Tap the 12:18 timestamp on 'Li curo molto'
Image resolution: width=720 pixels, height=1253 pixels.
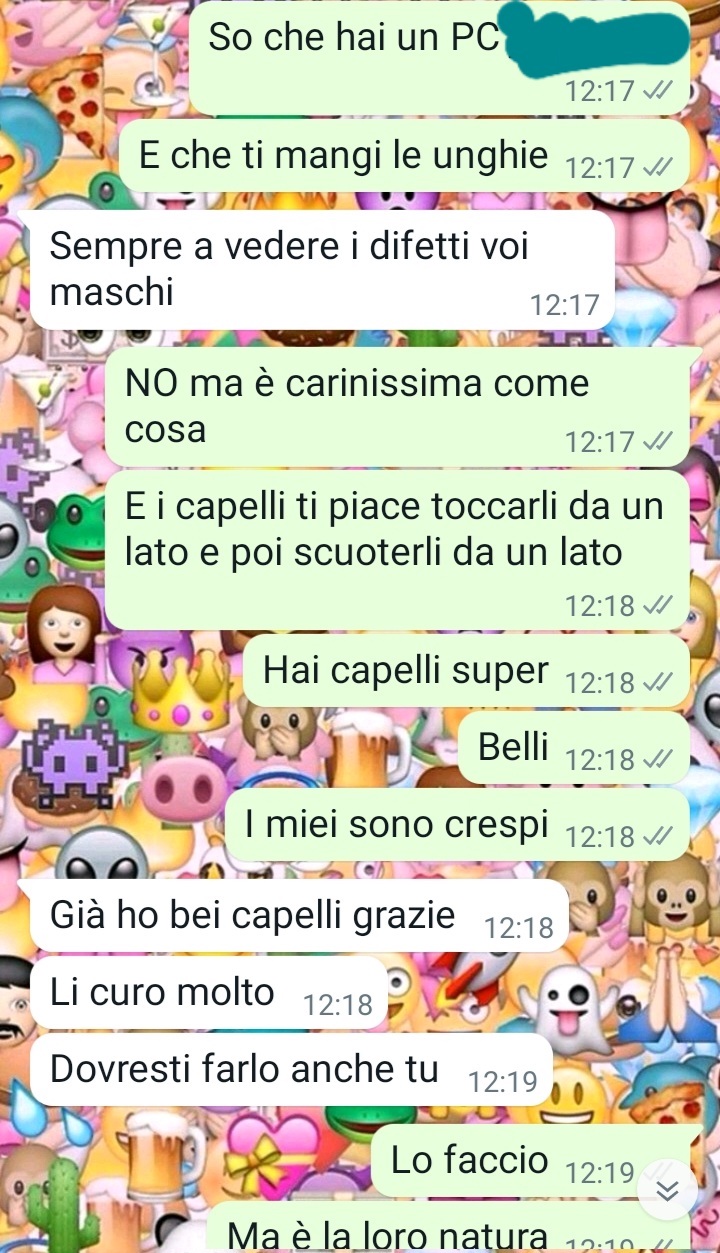click(x=338, y=1005)
